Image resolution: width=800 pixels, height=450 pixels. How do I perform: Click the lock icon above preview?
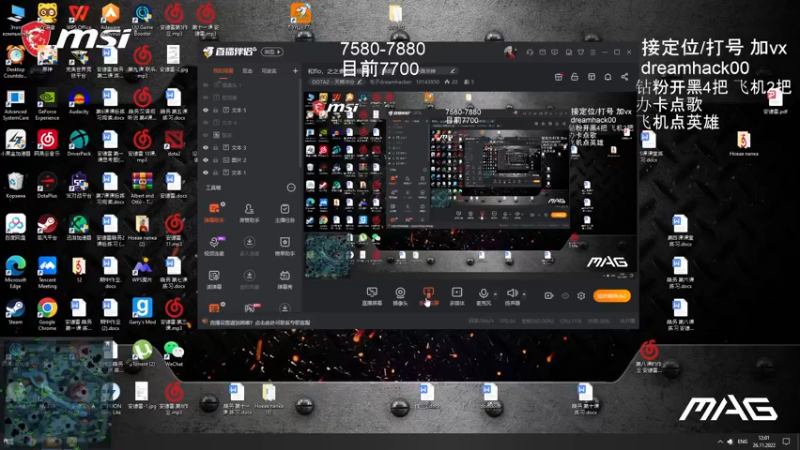click(574, 77)
